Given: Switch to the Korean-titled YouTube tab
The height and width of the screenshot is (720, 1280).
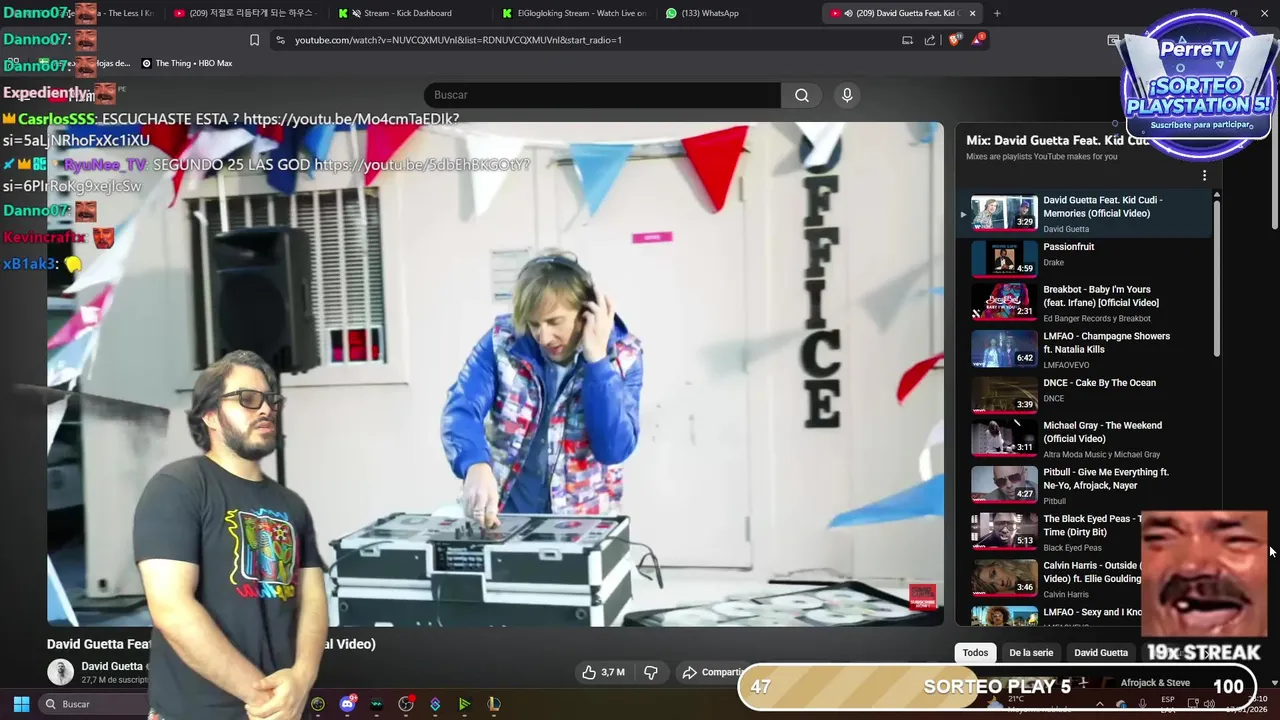Looking at the screenshot, I should pos(244,13).
